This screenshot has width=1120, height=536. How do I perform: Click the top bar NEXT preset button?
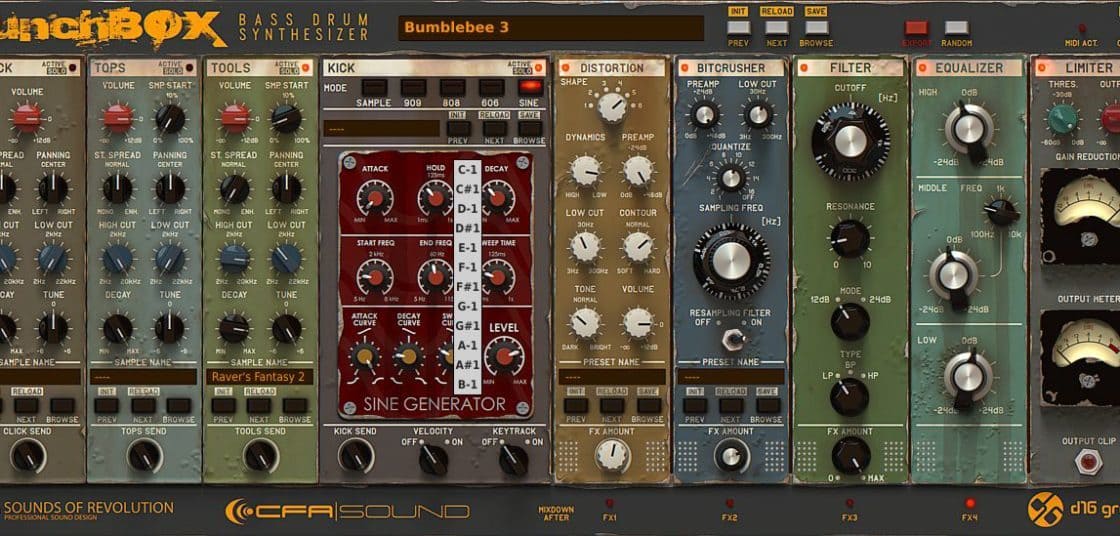click(776, 28)
